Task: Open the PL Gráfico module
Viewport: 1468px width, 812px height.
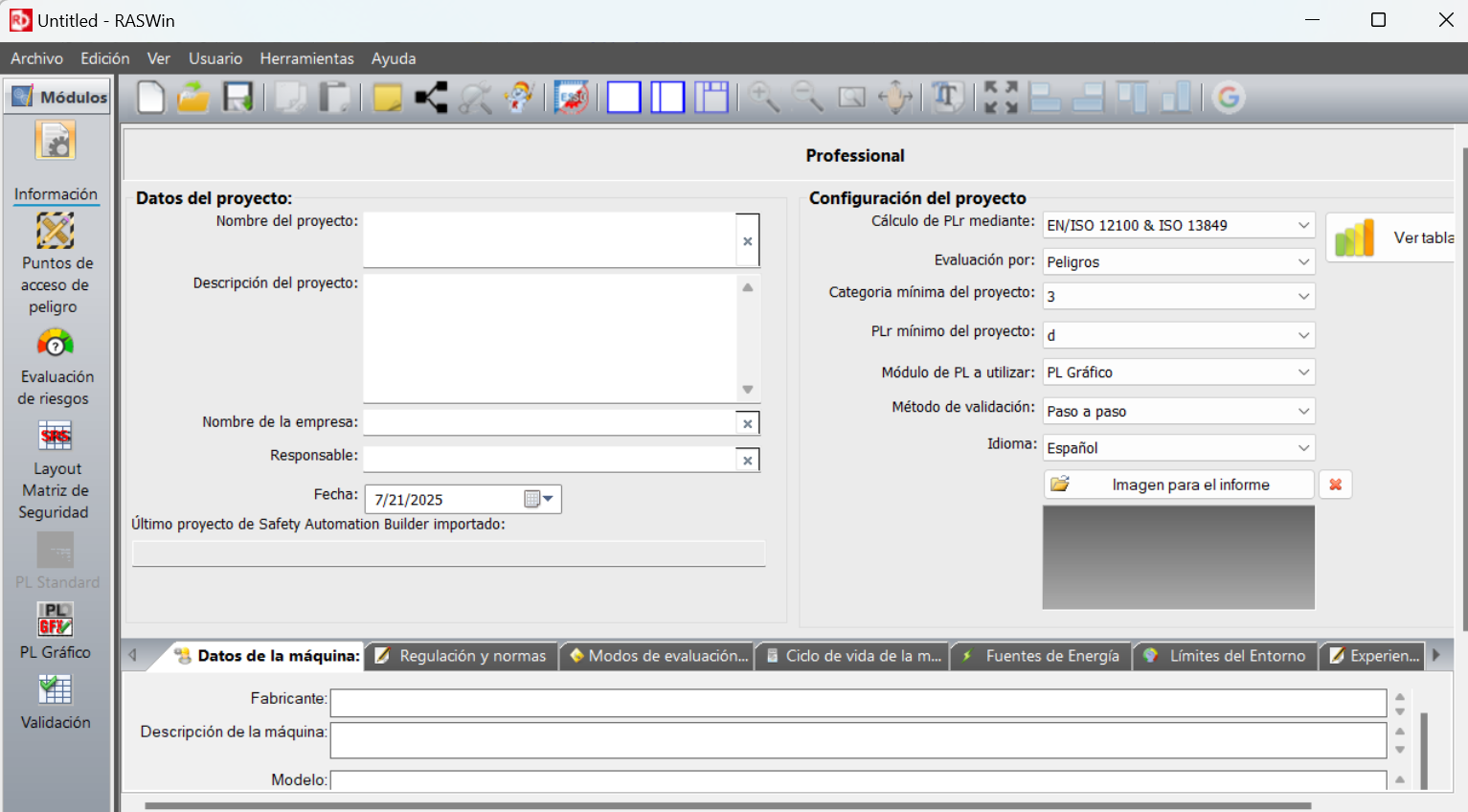Action: (x=56, y=631)
